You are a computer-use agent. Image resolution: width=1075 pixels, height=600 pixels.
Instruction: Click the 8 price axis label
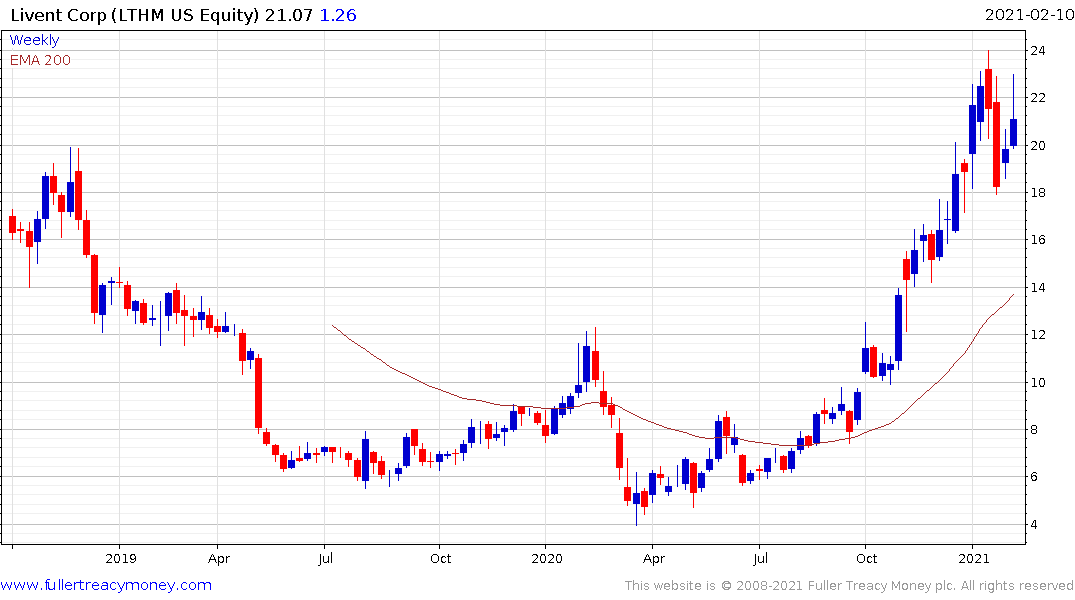1034,430
